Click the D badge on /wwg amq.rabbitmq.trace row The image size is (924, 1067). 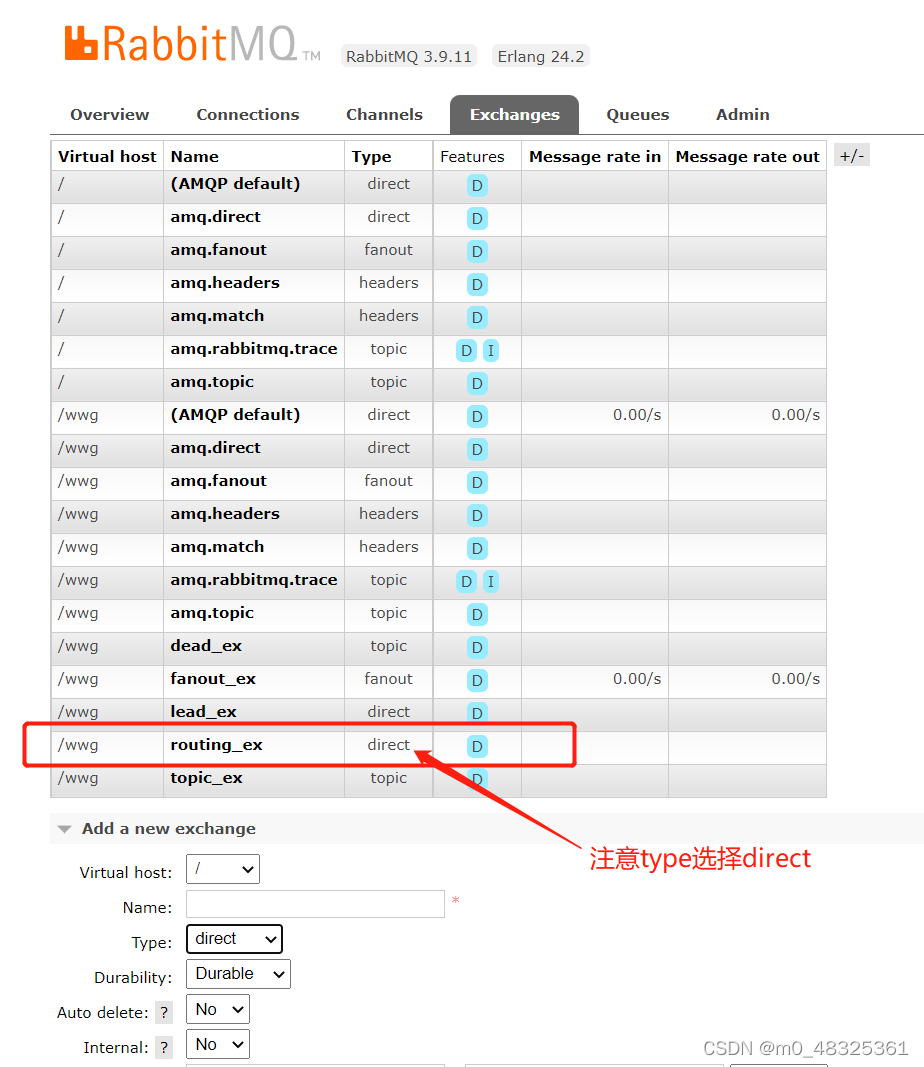466,581
